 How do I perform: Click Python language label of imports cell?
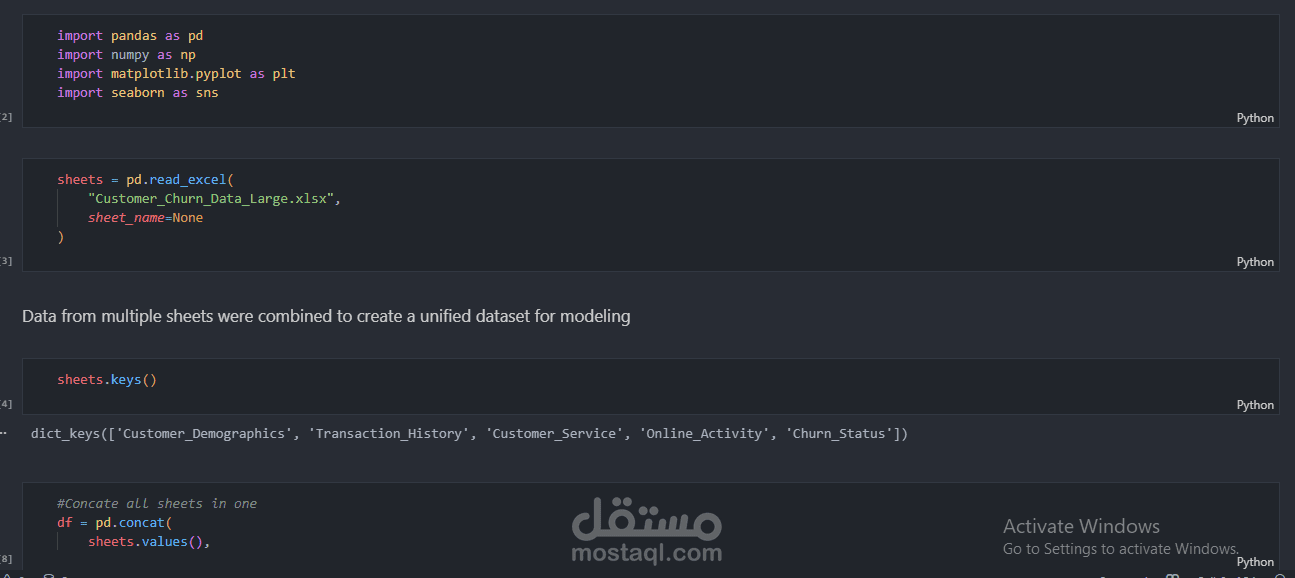(1255, 118)
